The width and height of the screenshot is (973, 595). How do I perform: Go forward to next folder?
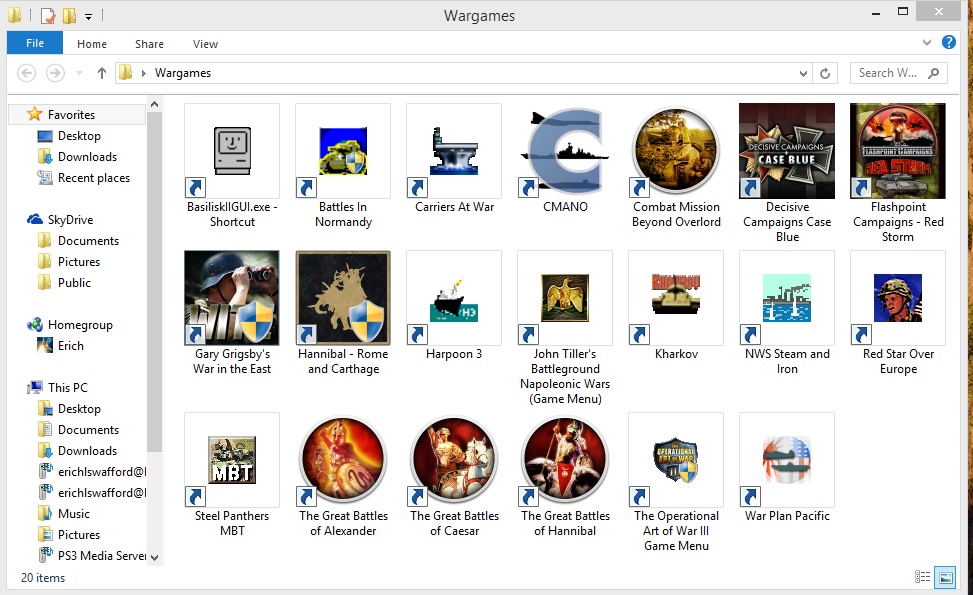(x=55, y=73)
